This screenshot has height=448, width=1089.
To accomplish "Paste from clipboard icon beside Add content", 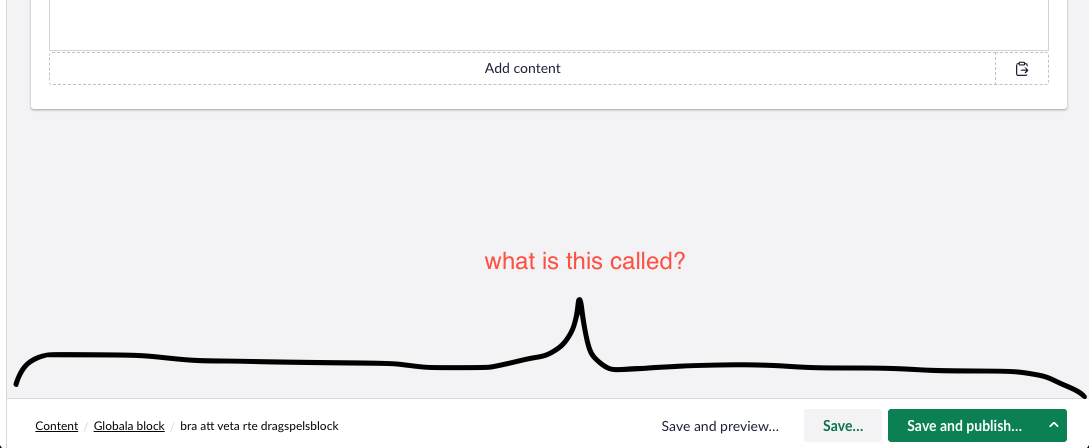I will 1022,68.
